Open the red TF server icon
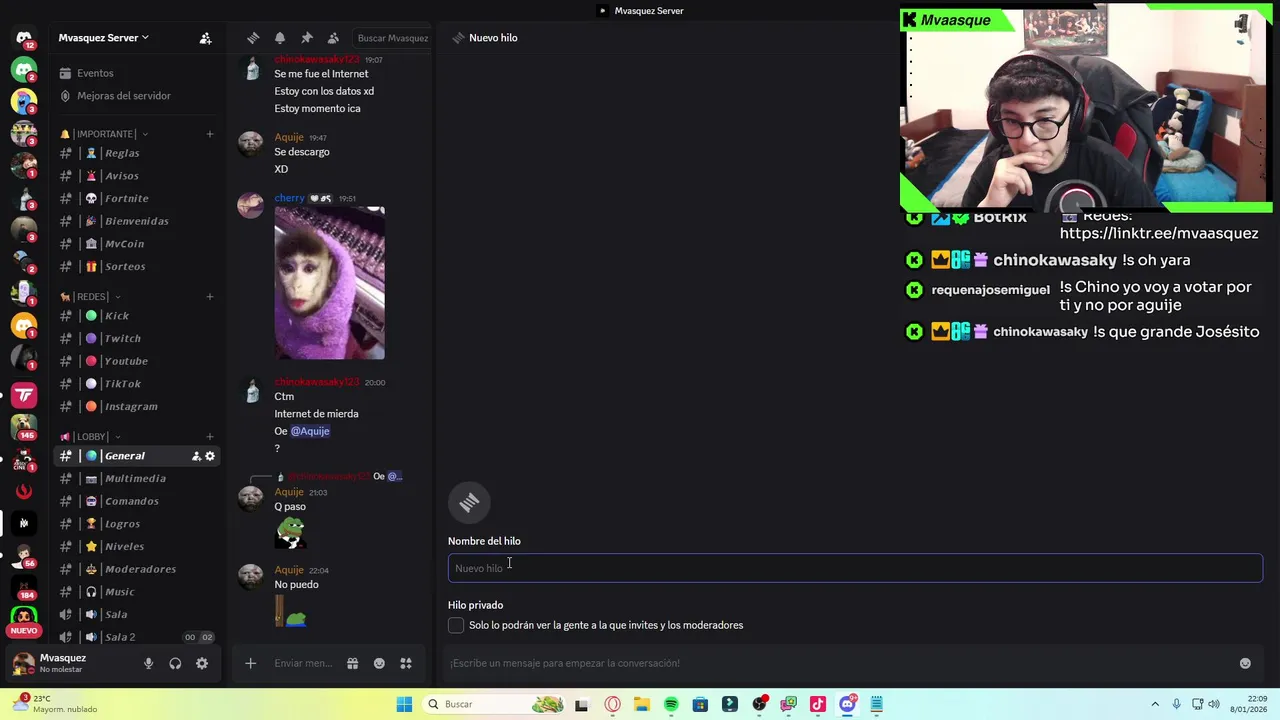Image resolution: width=1280 pixels, height=720 pixels. pos(24,395)
